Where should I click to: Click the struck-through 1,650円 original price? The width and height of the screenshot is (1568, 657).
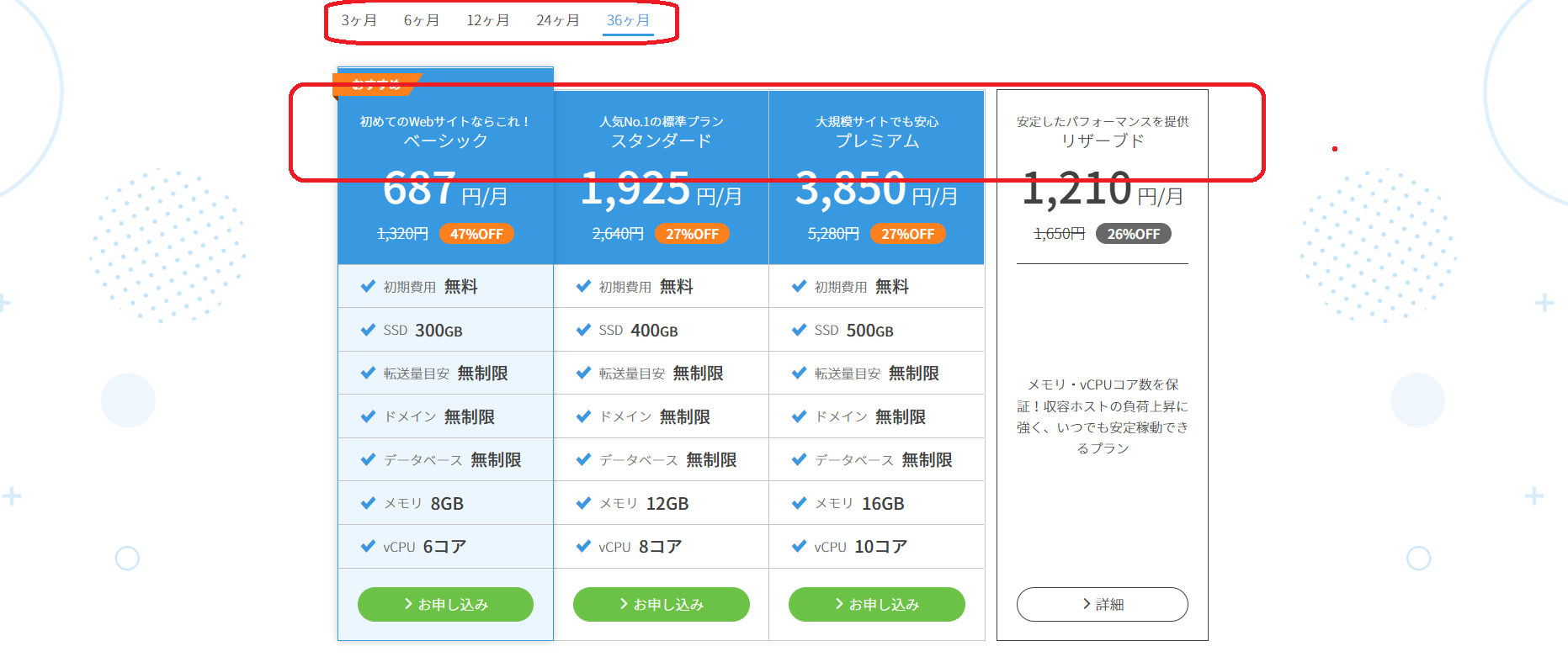pyautogui.click(x=1059, y=234)
